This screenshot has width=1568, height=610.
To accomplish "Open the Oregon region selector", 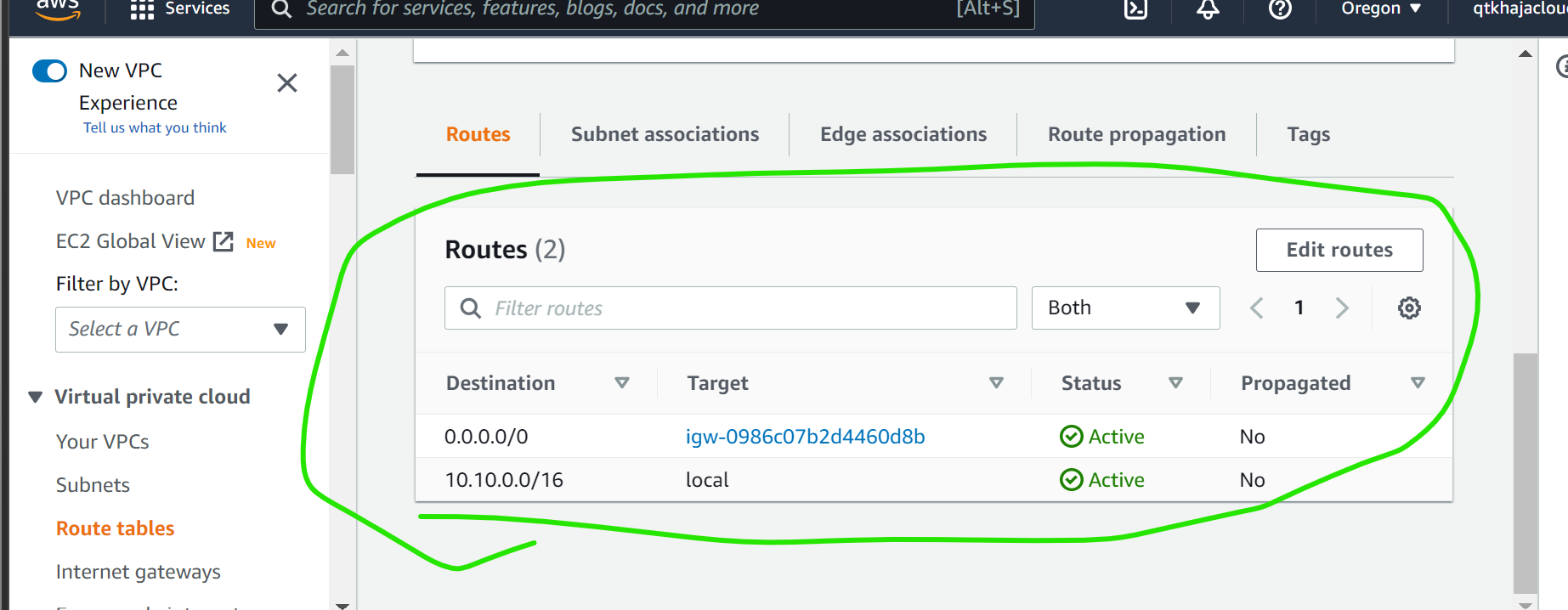I will pyautogui.click(x=1381, y=8).
